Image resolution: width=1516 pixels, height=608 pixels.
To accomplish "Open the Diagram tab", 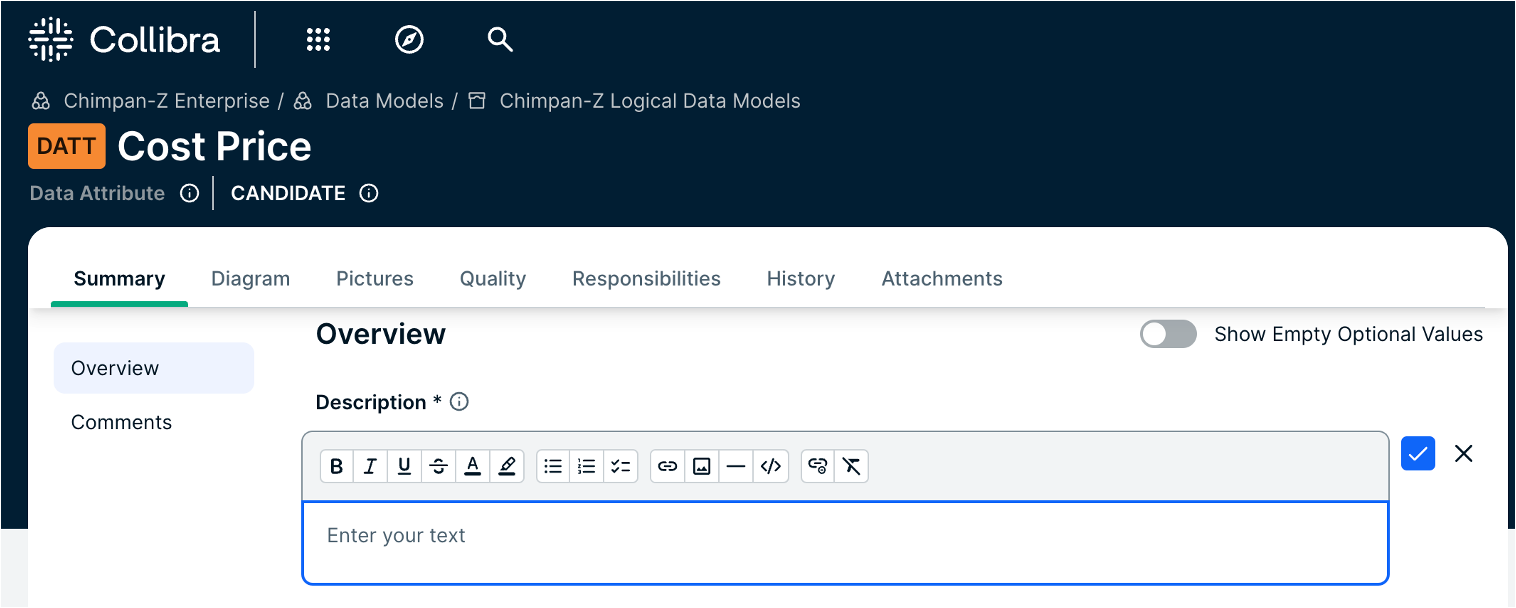I will point(250,279).
